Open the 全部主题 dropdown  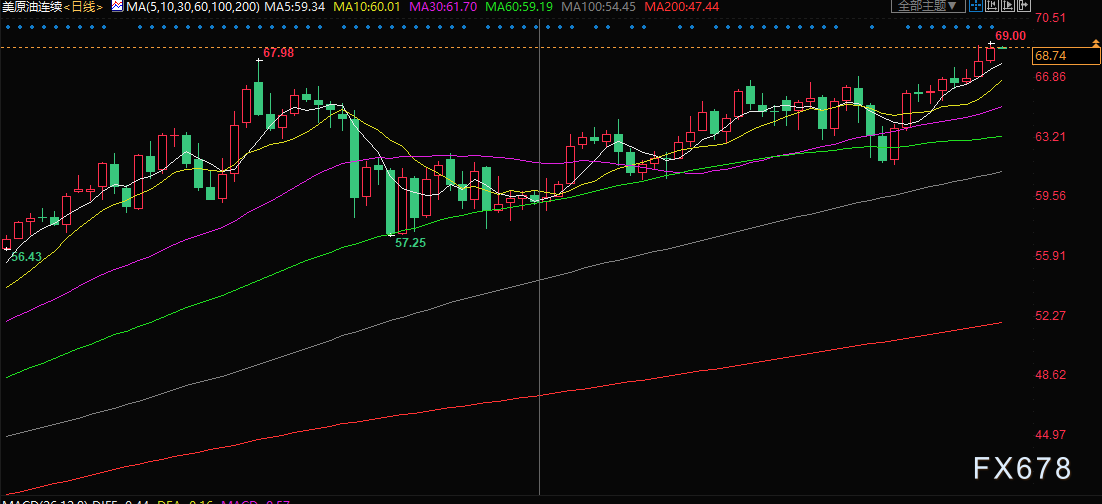coord(928,6)
